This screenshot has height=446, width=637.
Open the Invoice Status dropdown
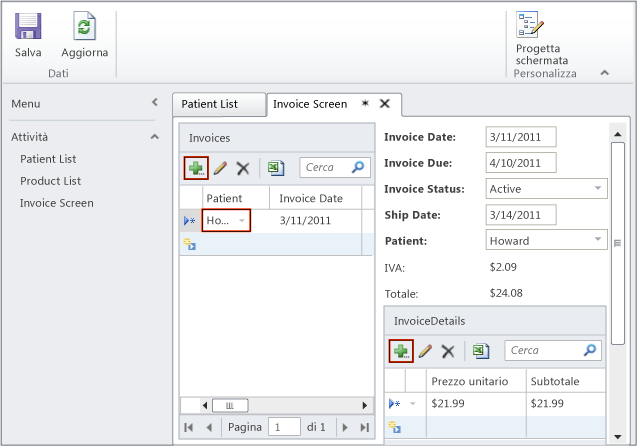[x=598, y=188]
